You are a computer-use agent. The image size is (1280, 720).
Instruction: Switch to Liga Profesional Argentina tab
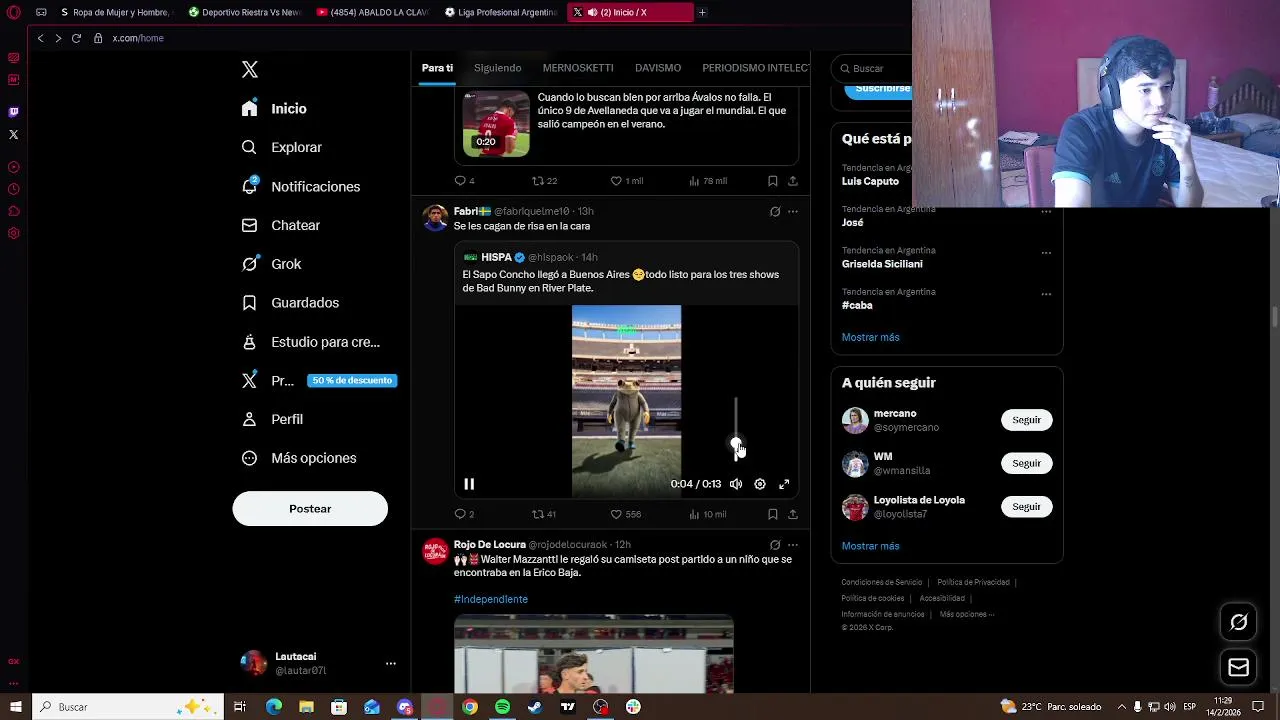[501, 12]
